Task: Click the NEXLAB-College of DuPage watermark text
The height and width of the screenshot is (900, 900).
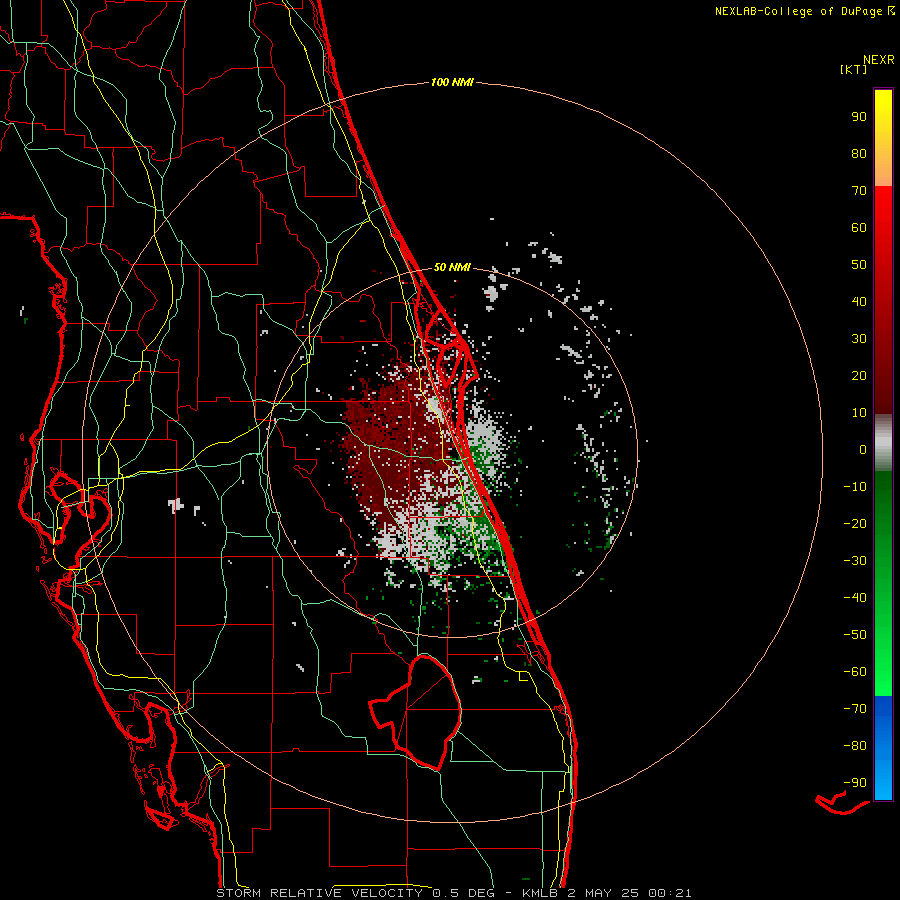Action: pos(805,11)
